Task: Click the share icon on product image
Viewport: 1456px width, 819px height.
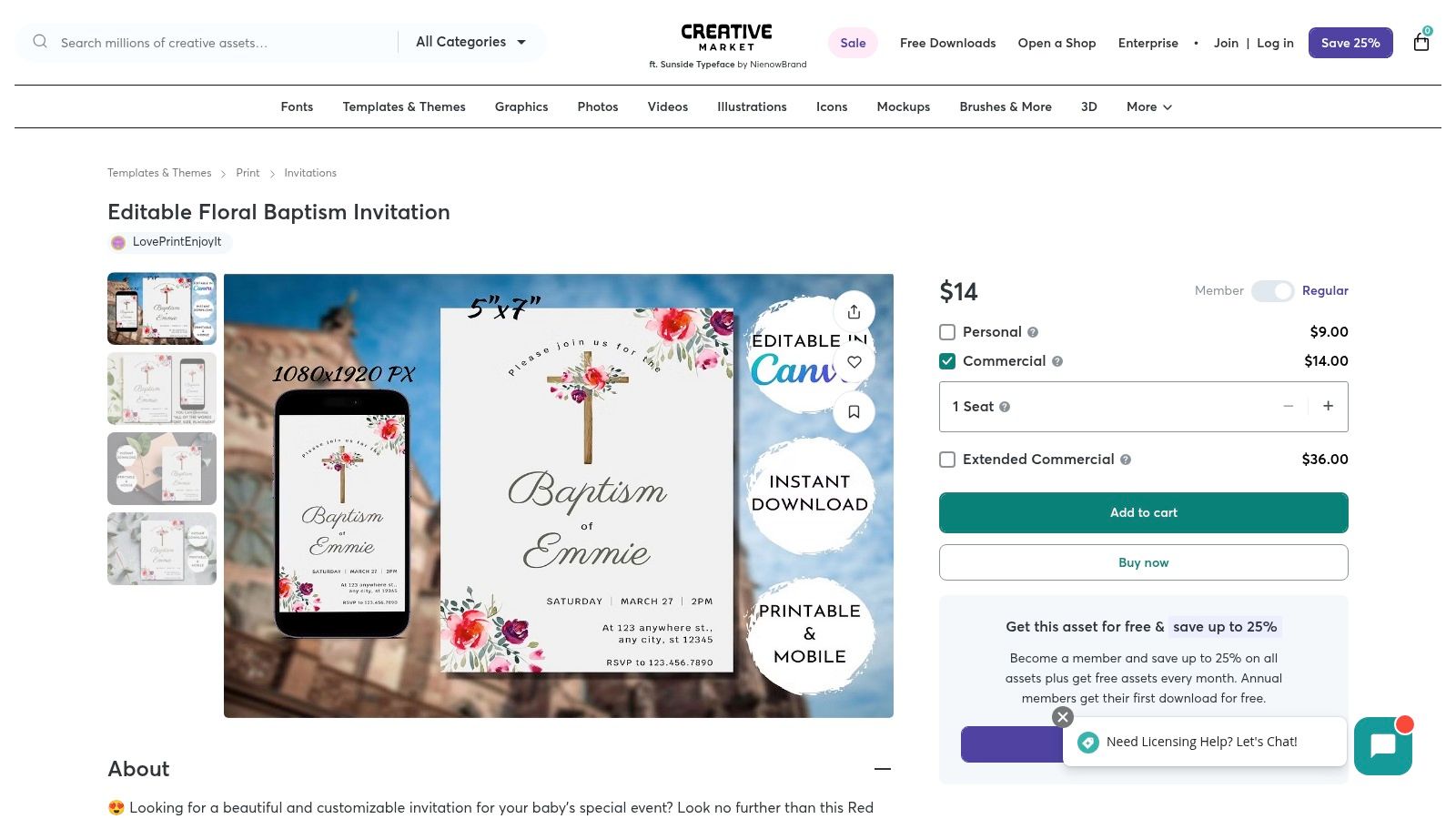Action: point(854,312)
